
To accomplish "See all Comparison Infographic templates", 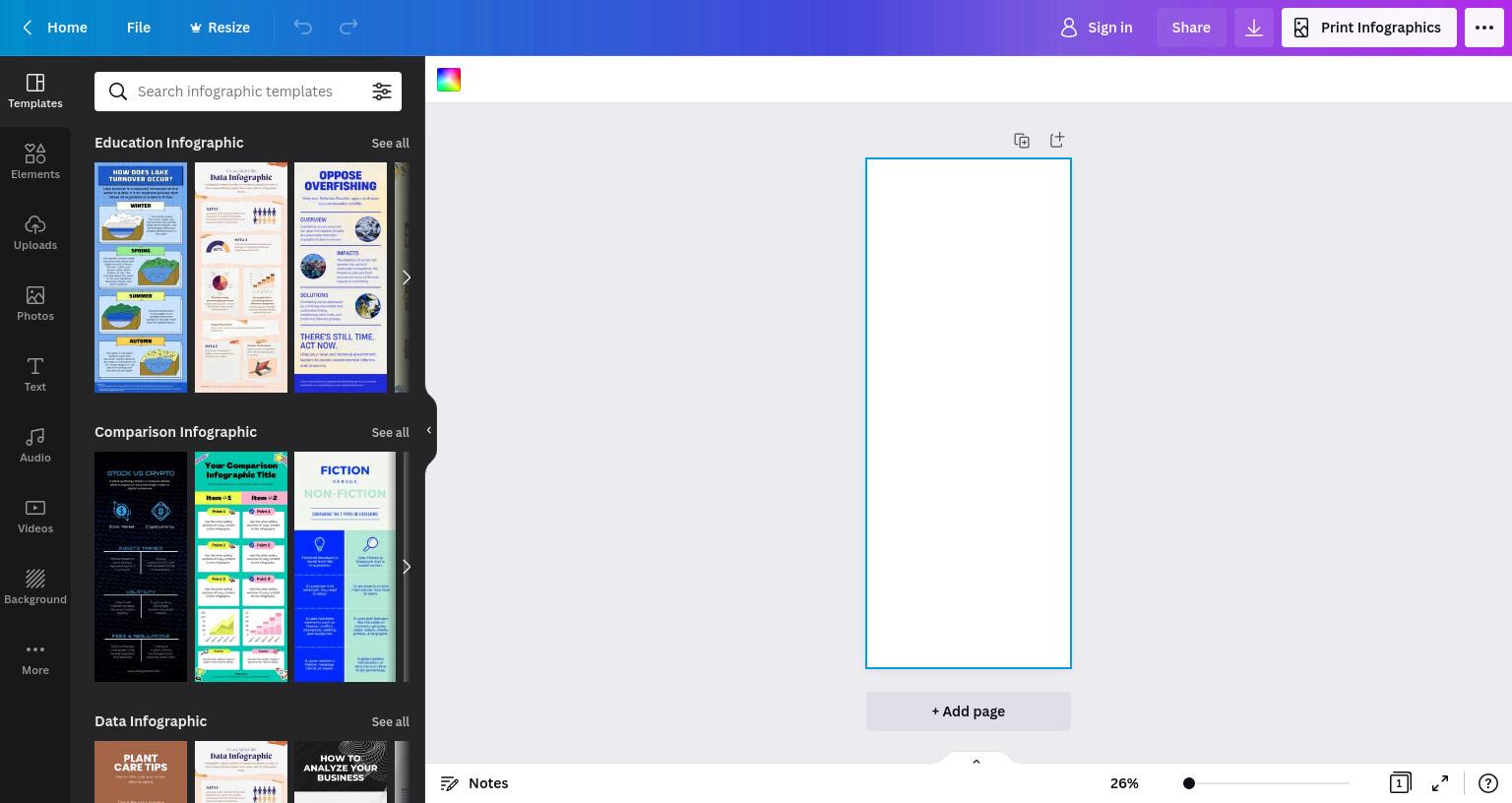I will (x=390, y=432).
